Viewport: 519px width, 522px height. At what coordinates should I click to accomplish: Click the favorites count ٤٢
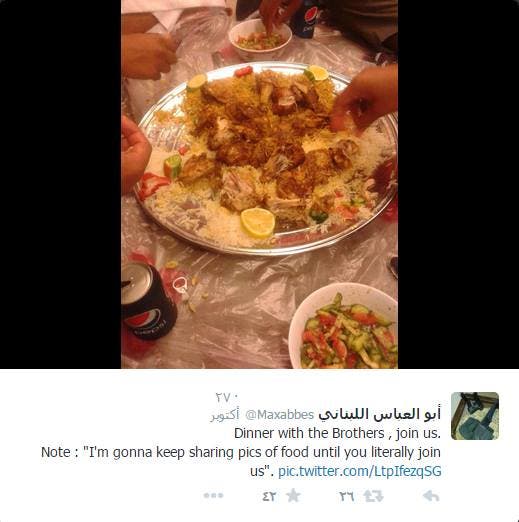269,497
